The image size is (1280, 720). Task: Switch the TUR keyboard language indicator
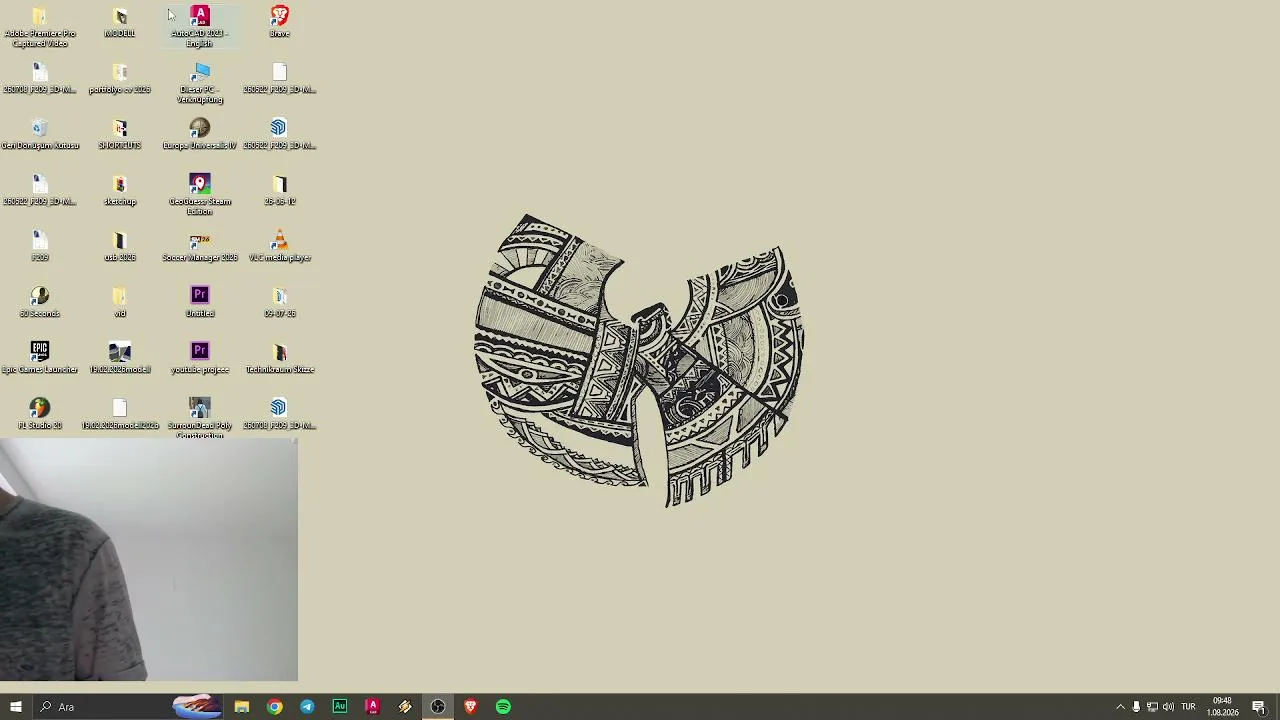pyautogui.click(x=1188, y=707)
